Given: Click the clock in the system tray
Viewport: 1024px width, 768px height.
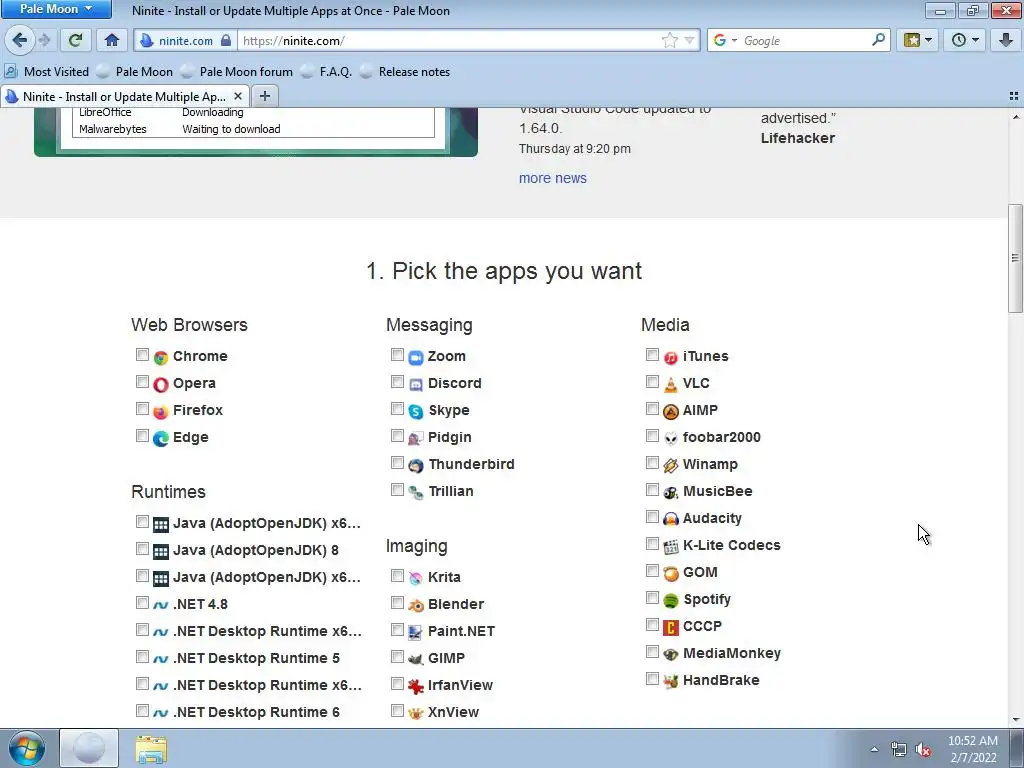Looking at the screenshot, I should pyautogui.click(x=973, y=749).
